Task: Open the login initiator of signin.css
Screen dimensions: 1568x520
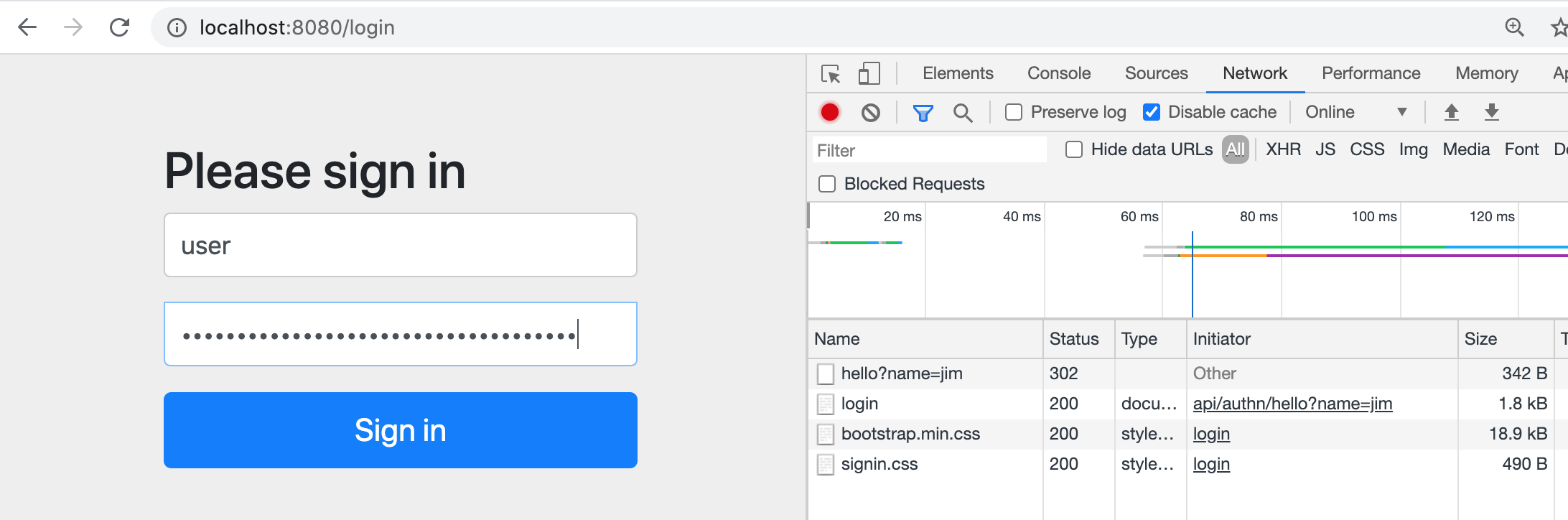Action: [x=1211, y=464]
